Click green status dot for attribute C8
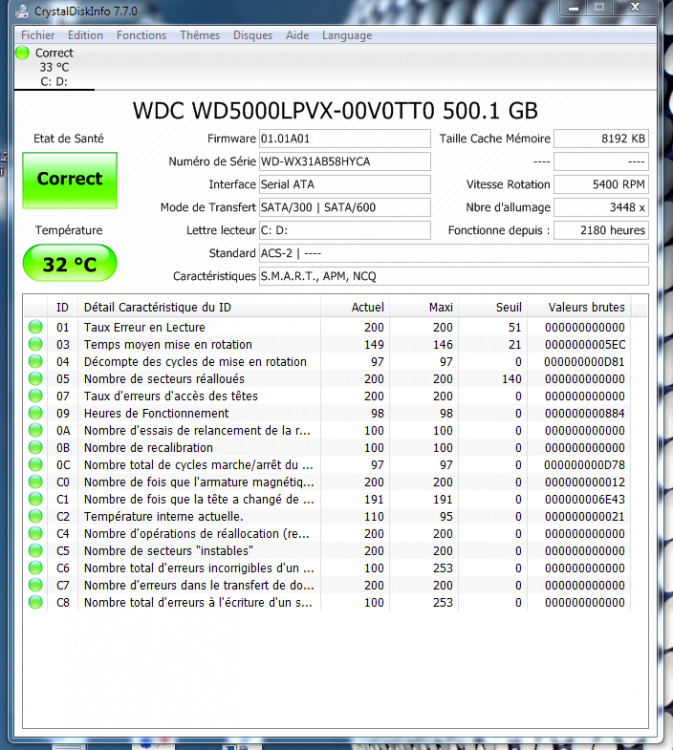673x750 pixels. point(35,602)
